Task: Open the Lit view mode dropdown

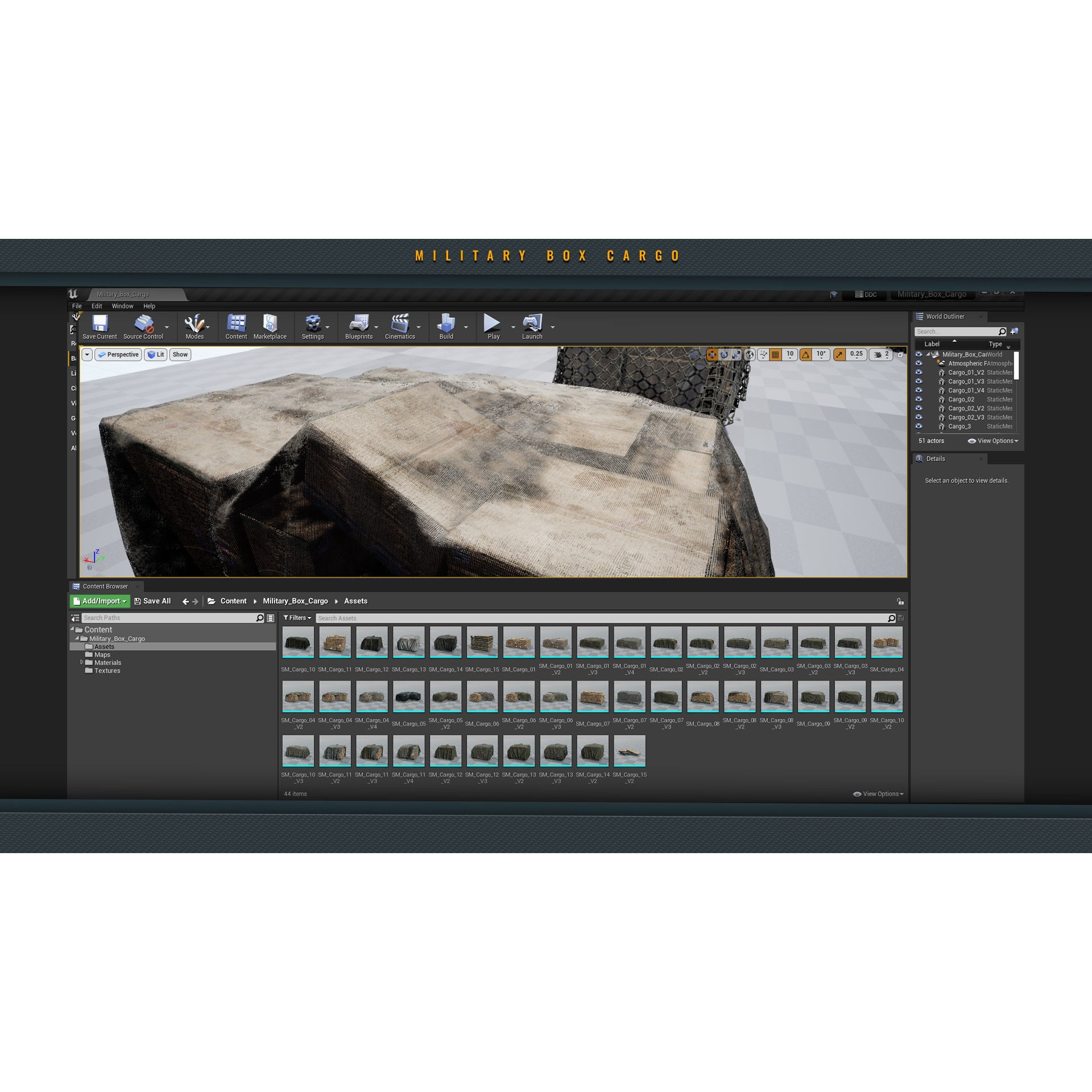Action: [x=156, y=355]
